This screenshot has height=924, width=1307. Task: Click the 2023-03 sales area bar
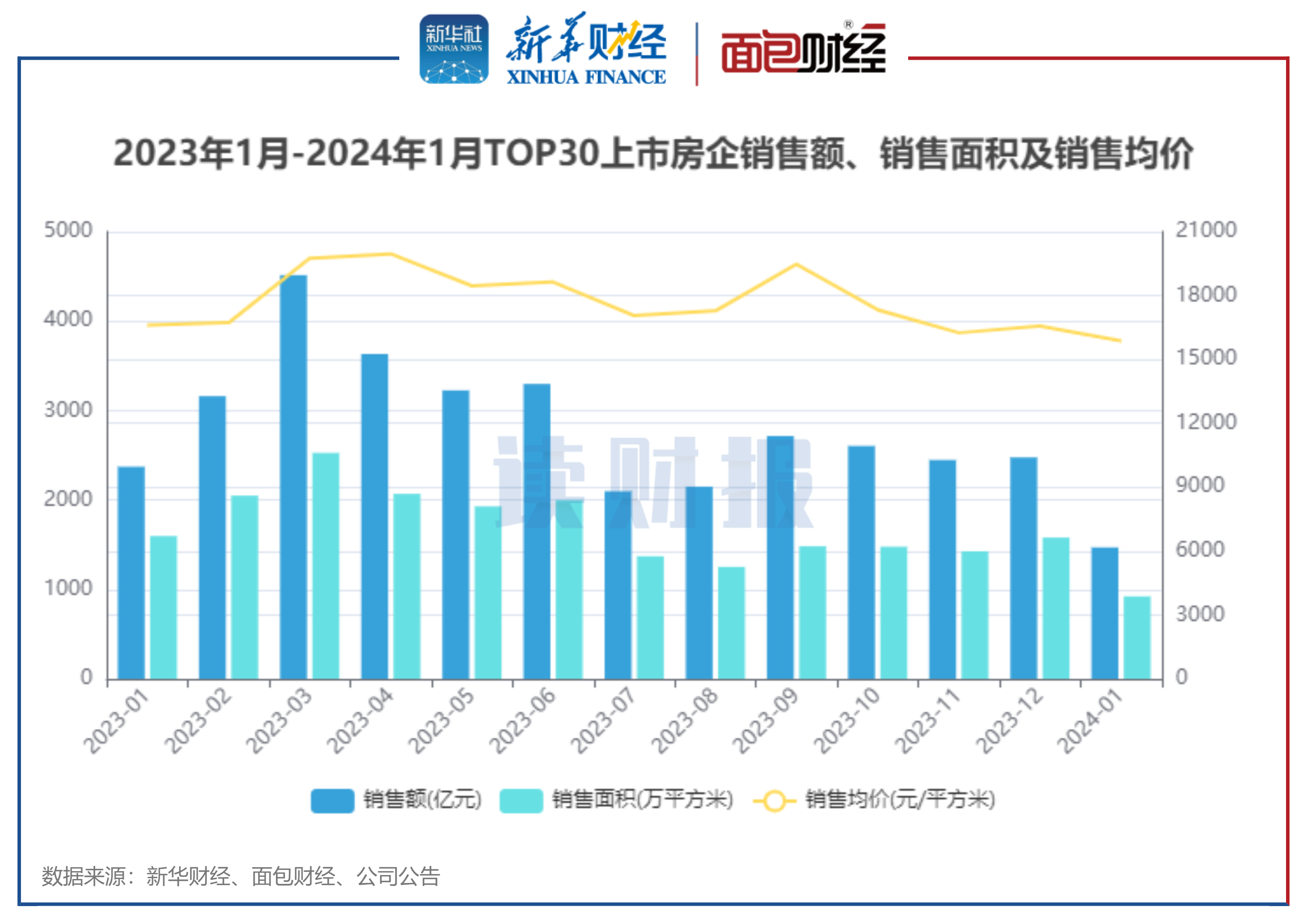[x=325, y=565]
